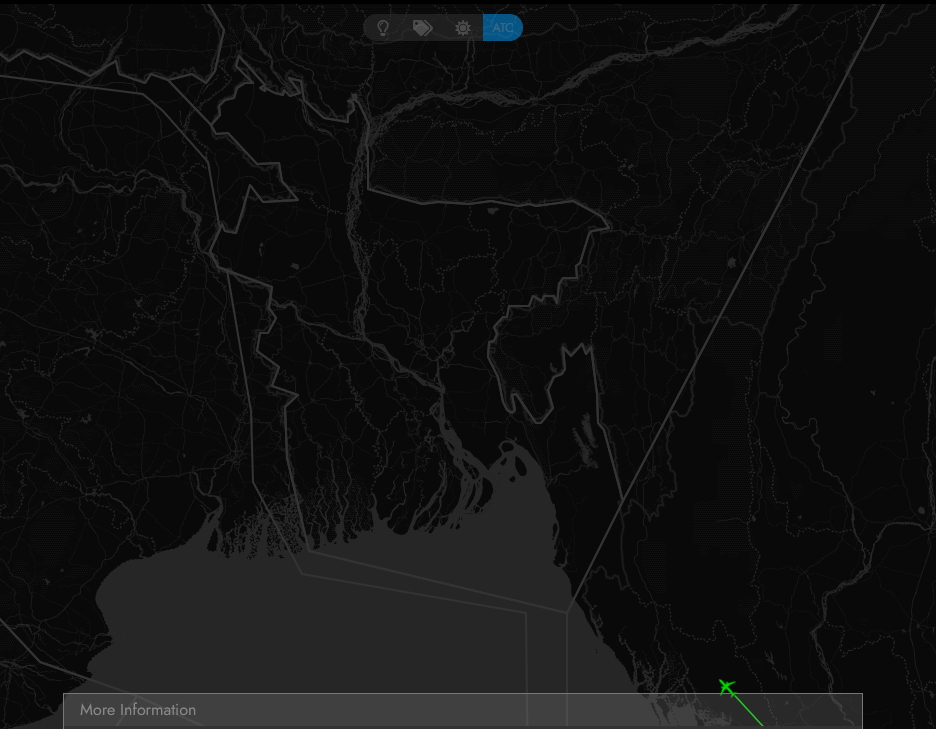Click the green flight track line
936x729 pixels.
click(748, 710)
